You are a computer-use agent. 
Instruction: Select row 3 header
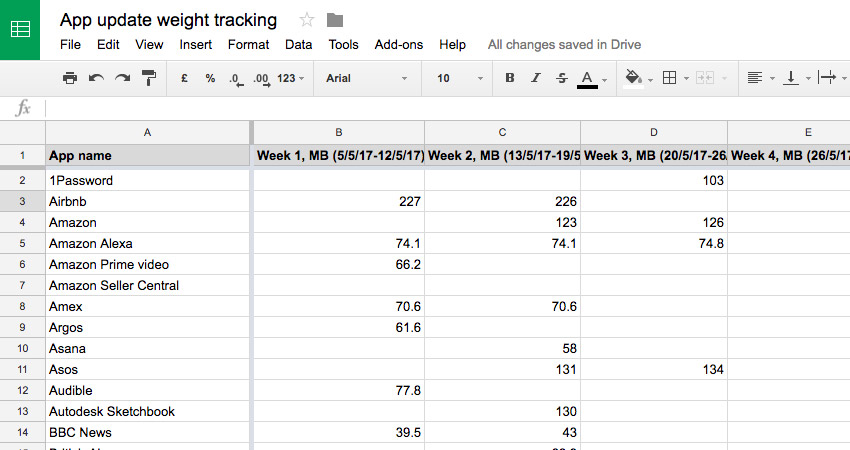point(23,201)
